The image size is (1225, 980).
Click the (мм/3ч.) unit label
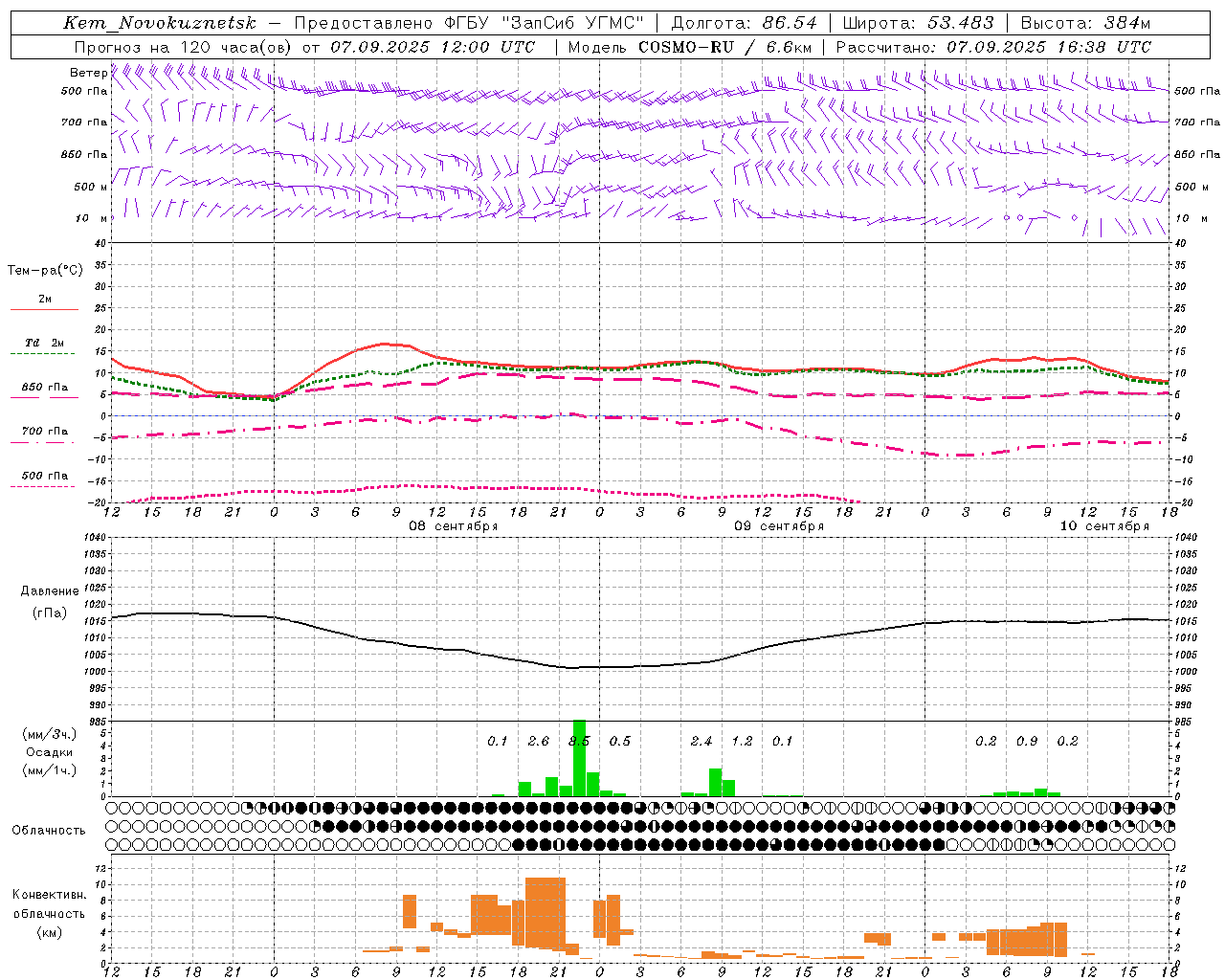click(x=50, y=734)
